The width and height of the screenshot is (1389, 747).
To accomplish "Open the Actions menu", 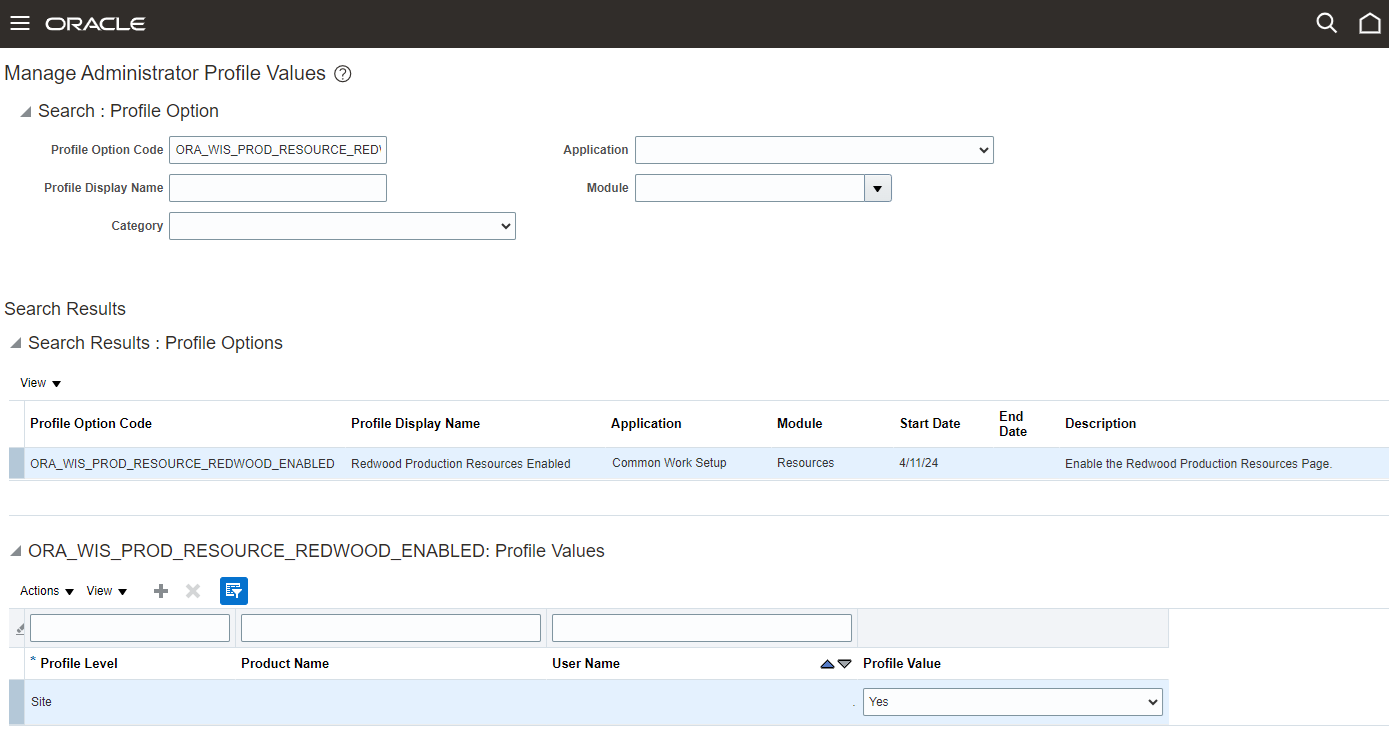I will point(47,591).
